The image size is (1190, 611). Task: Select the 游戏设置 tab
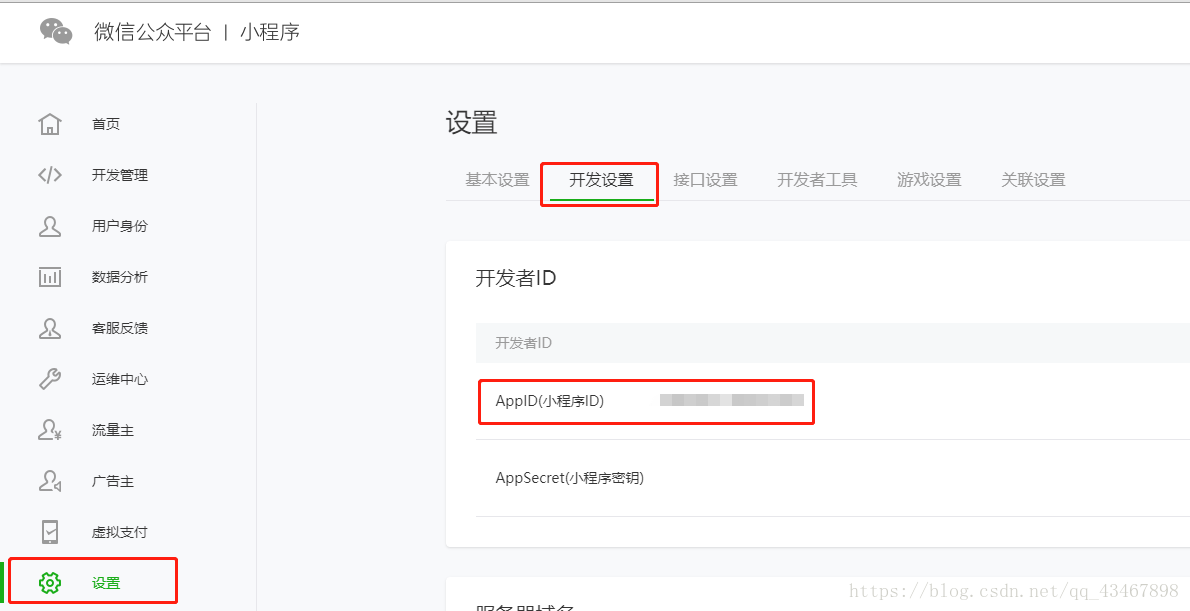tap(929, 179)
